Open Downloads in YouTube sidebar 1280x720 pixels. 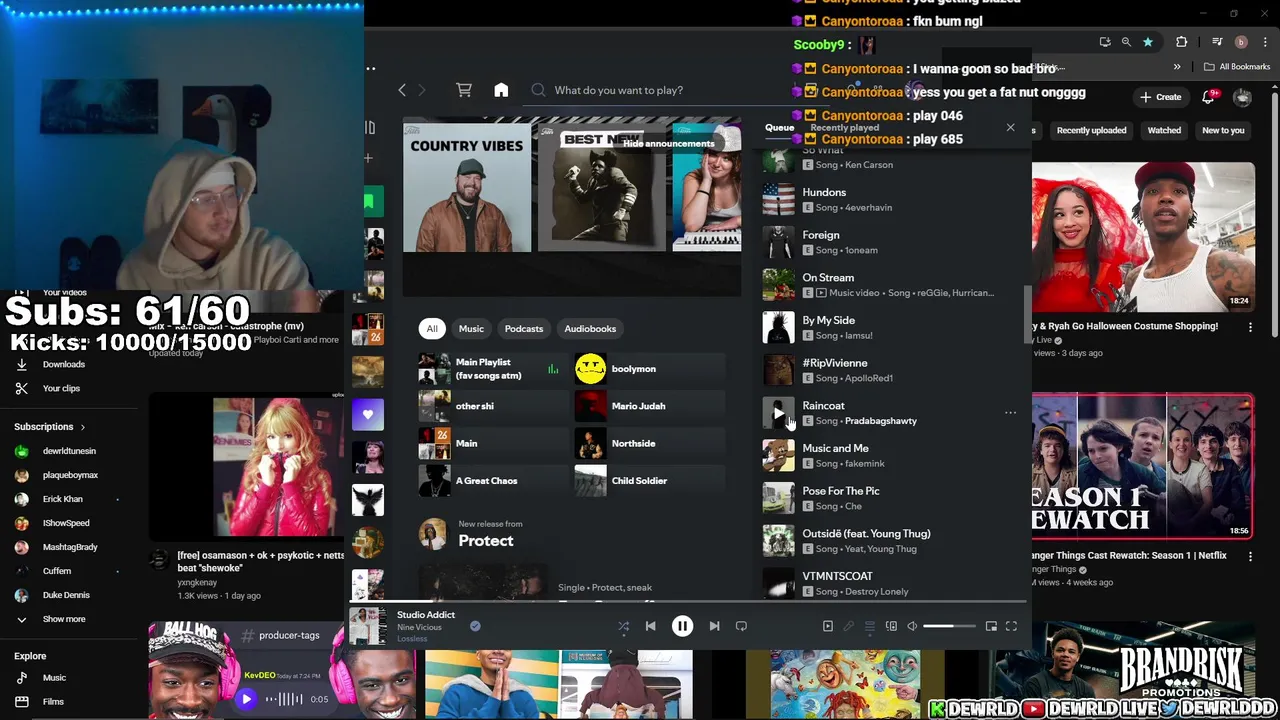[x=64, y=364]
